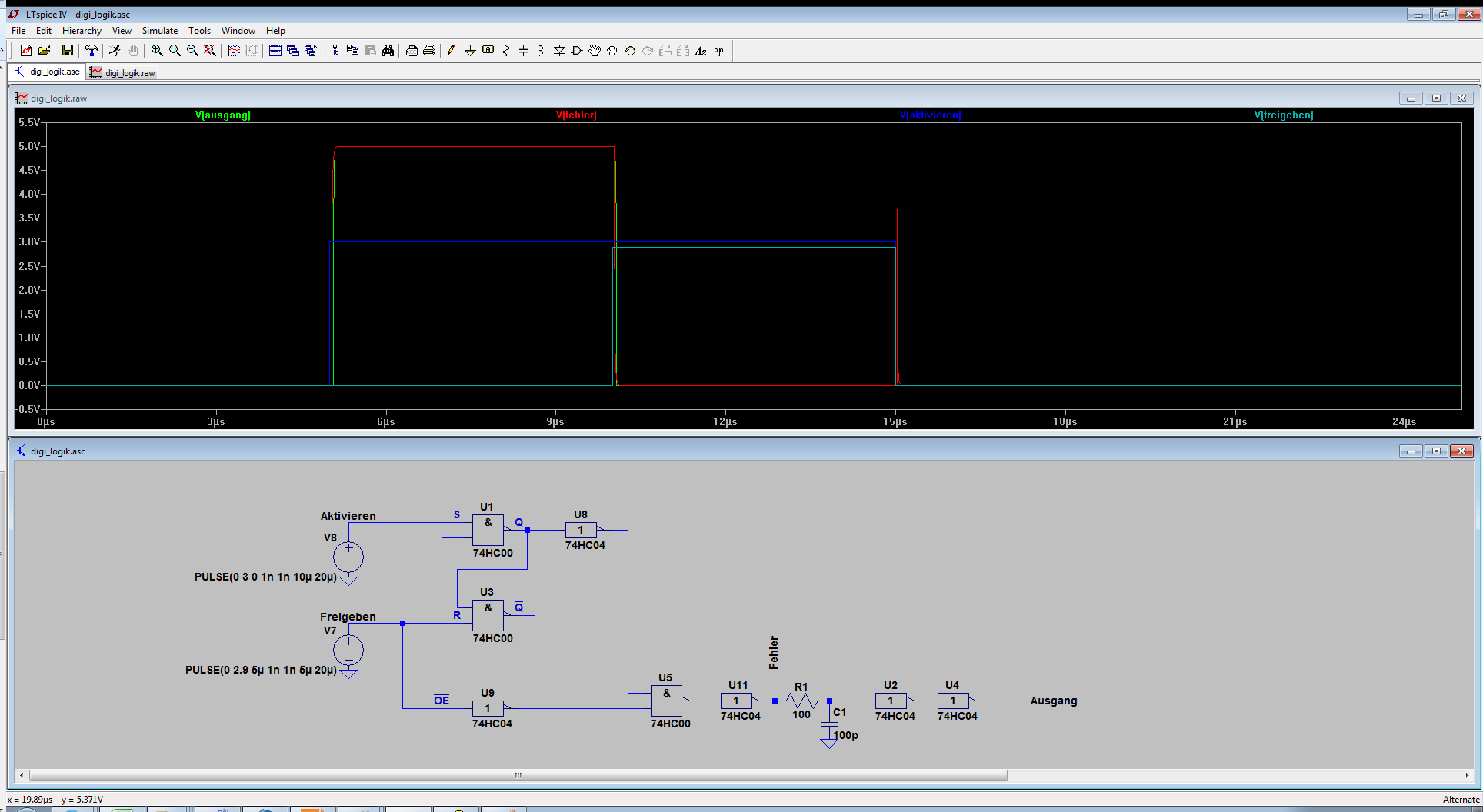Click the Find binoculars icon

click(388, 50)
